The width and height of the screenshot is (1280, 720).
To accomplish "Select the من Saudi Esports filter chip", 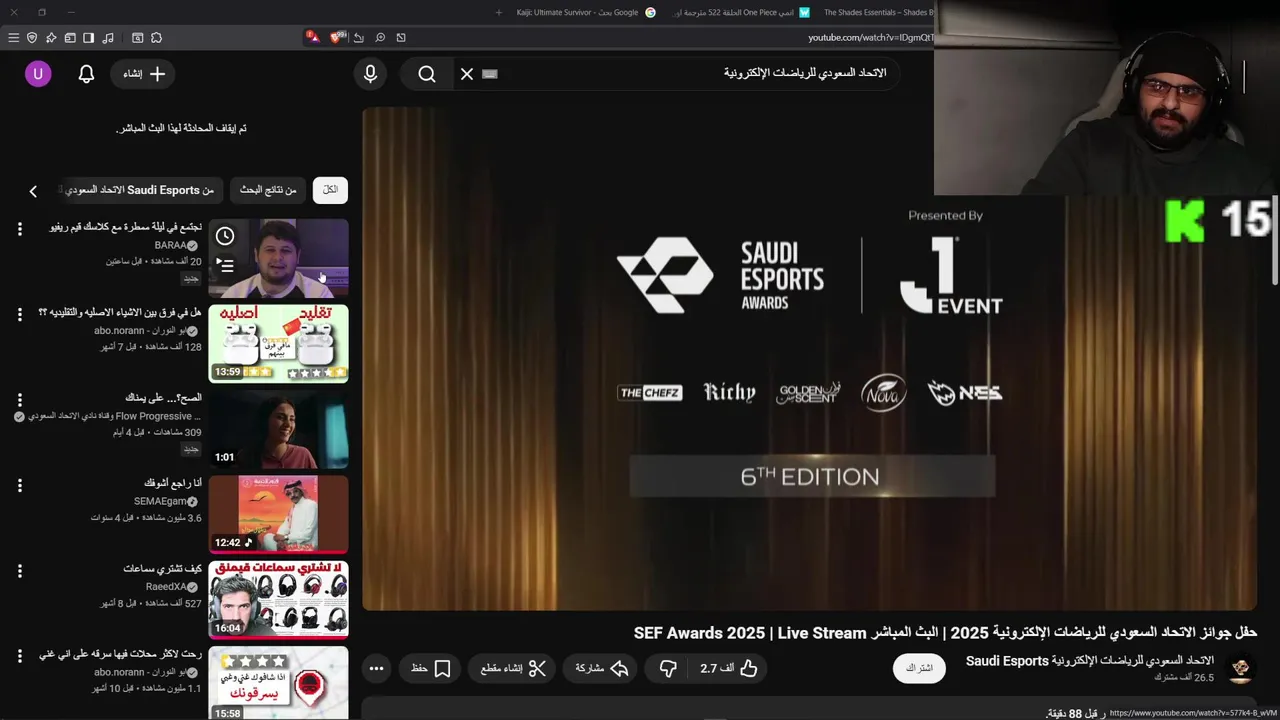I will pyautogui.click(x=140, y=190).
